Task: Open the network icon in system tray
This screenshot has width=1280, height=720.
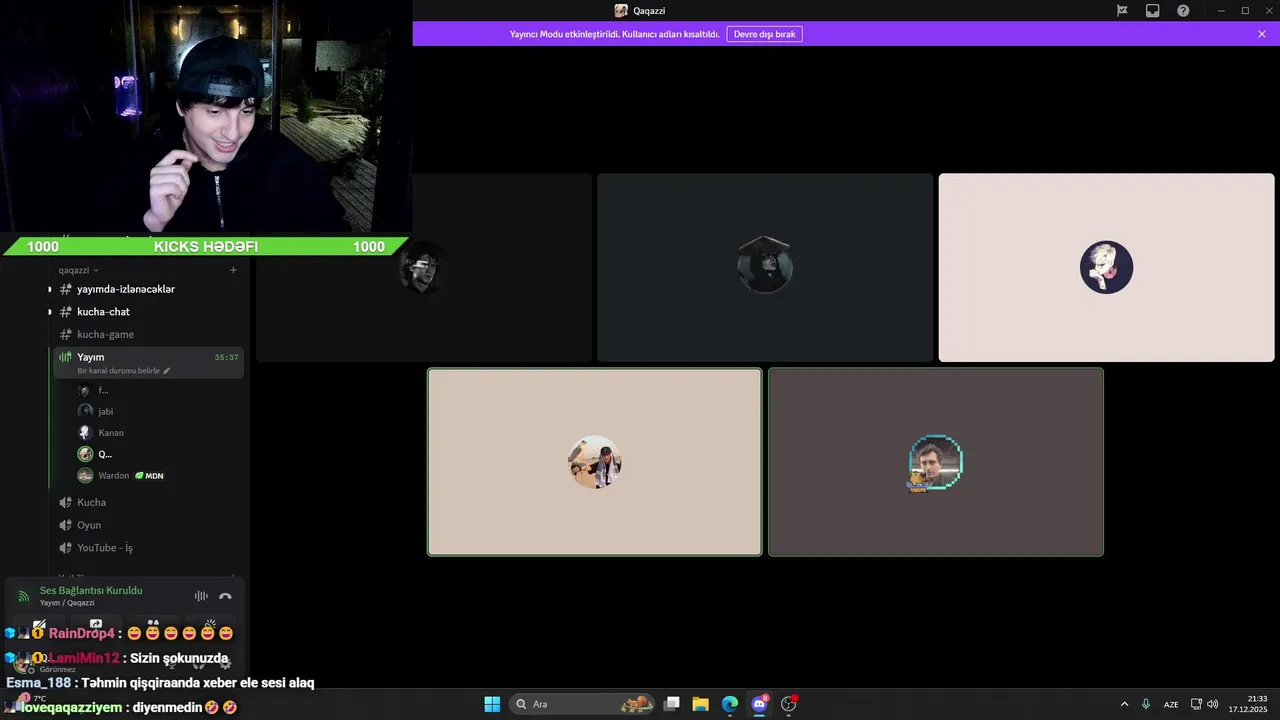Action: 1196,704
